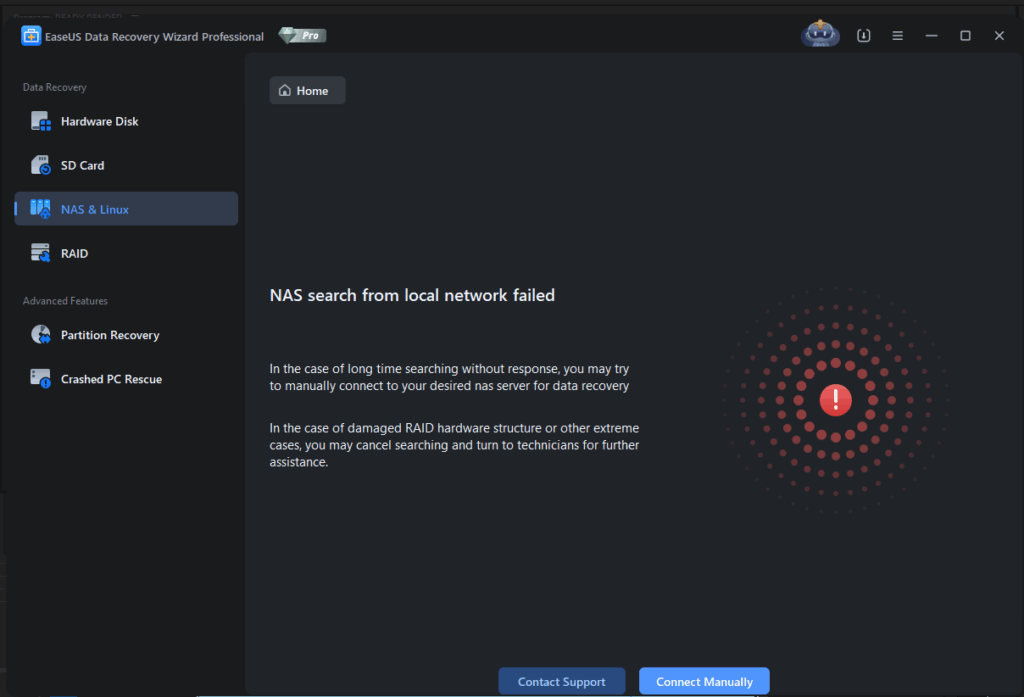Viewport: 1024px width, 697px height.
Task: Close the EaseUS window
Action: pos(999,36)
